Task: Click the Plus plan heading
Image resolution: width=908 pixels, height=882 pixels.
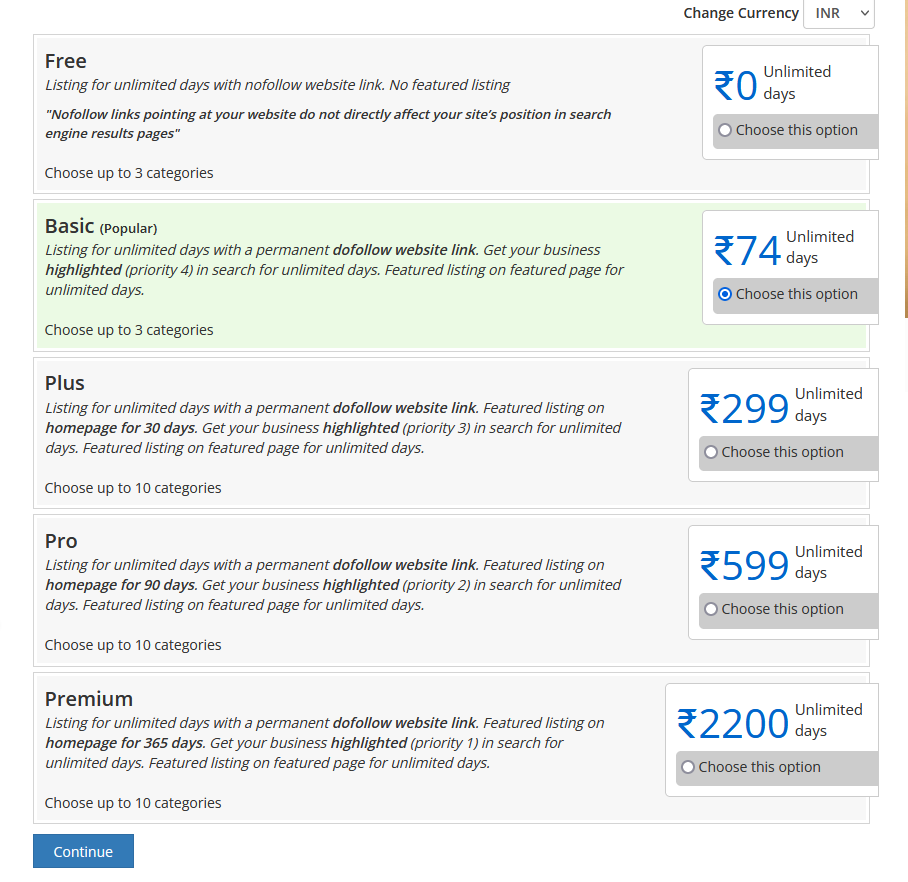Action: click(x=64, y=383)
